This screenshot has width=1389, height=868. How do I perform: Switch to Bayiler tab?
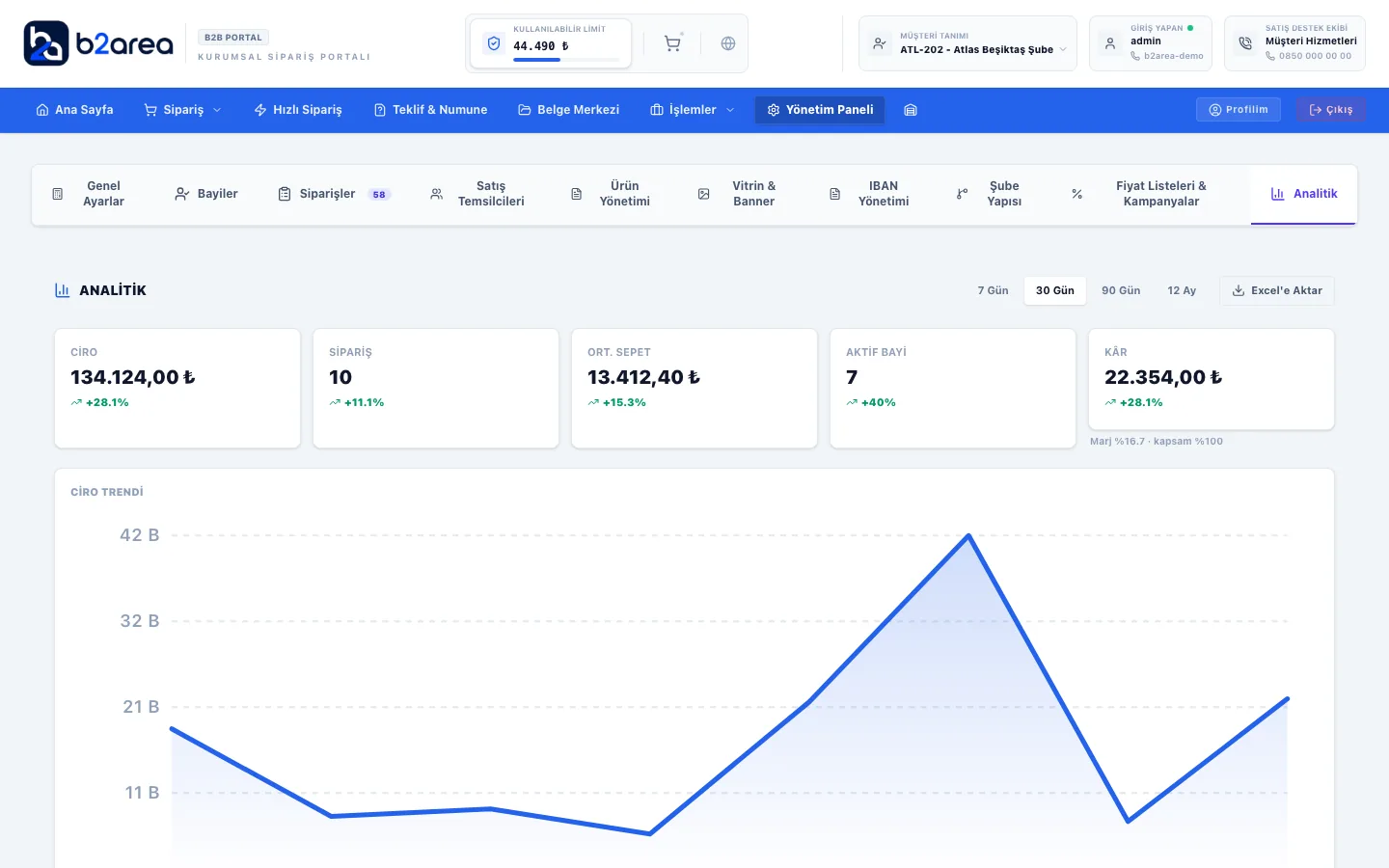[x=206, y=194]
